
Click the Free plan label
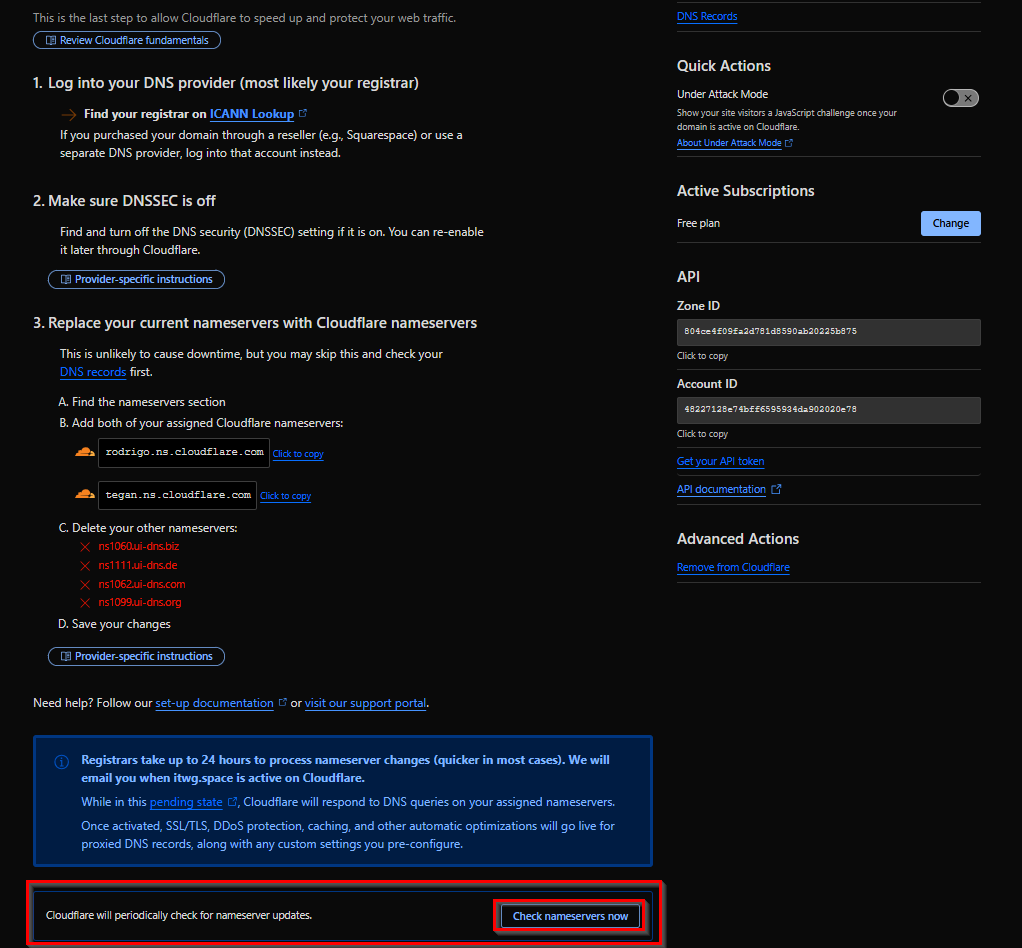(x=698, y=224)
